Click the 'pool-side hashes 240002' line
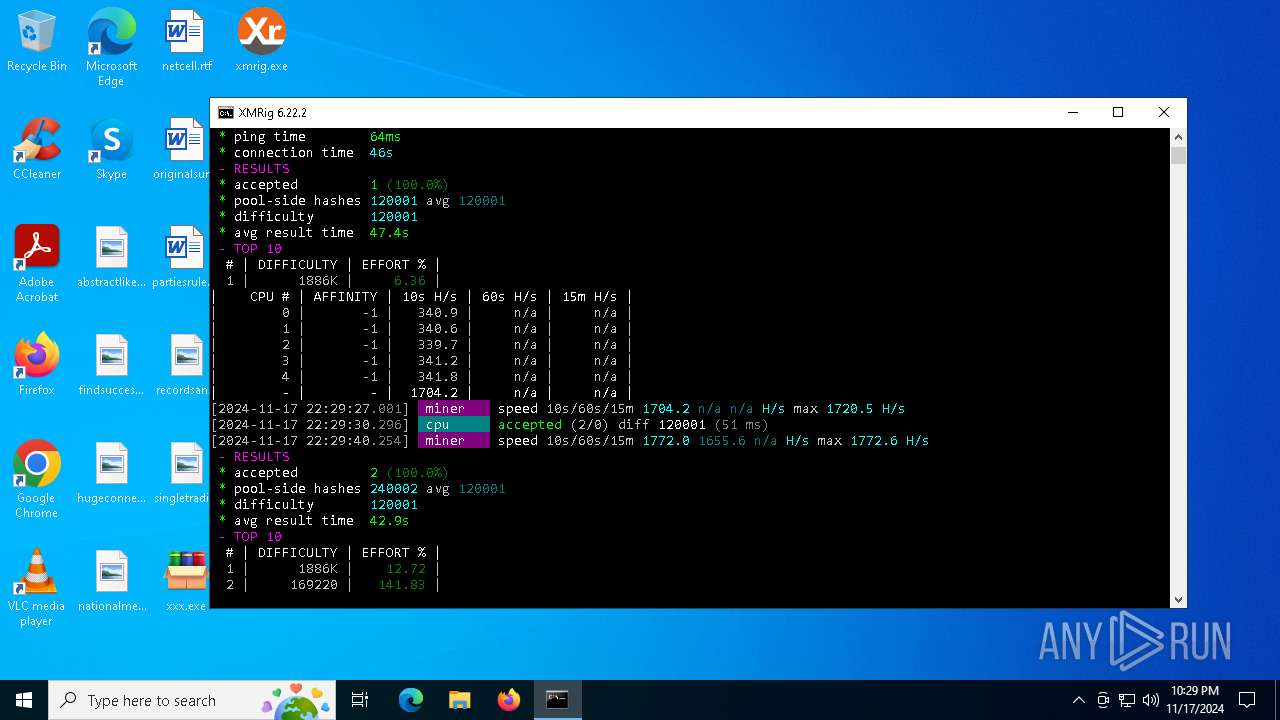 click(x=361, y=489)
